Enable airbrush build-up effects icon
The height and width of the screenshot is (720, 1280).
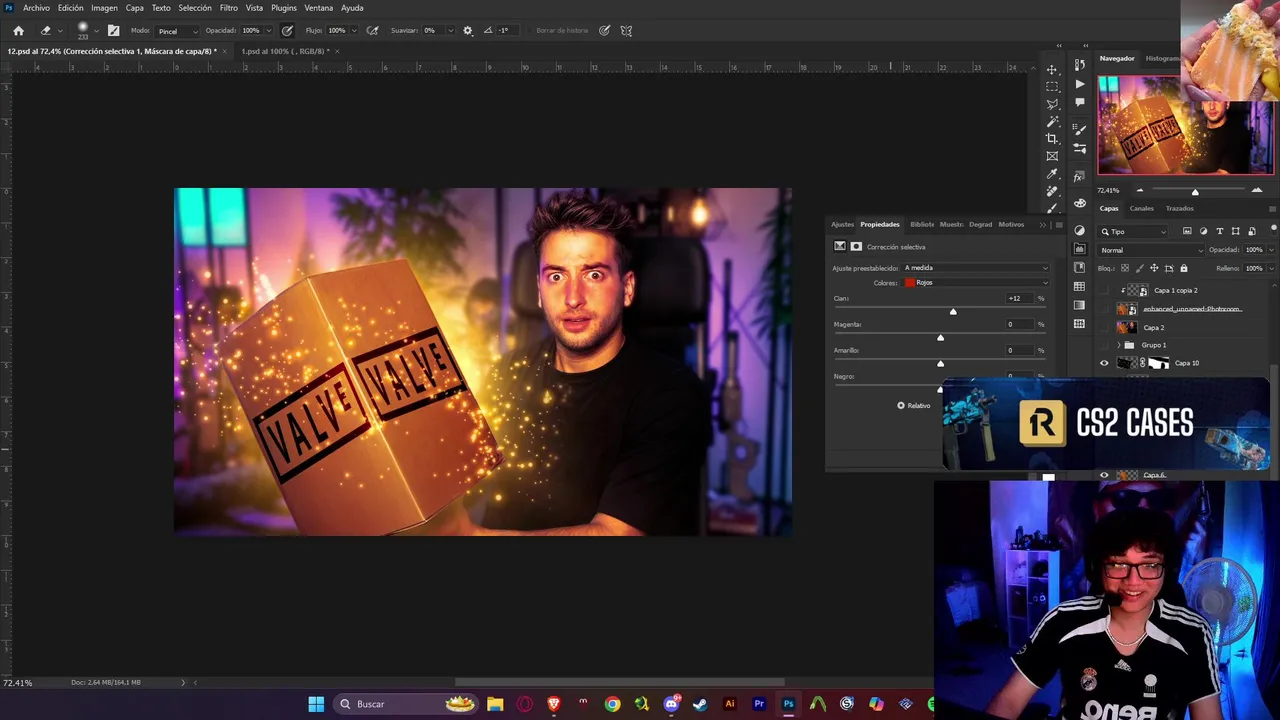coord(373,30)
